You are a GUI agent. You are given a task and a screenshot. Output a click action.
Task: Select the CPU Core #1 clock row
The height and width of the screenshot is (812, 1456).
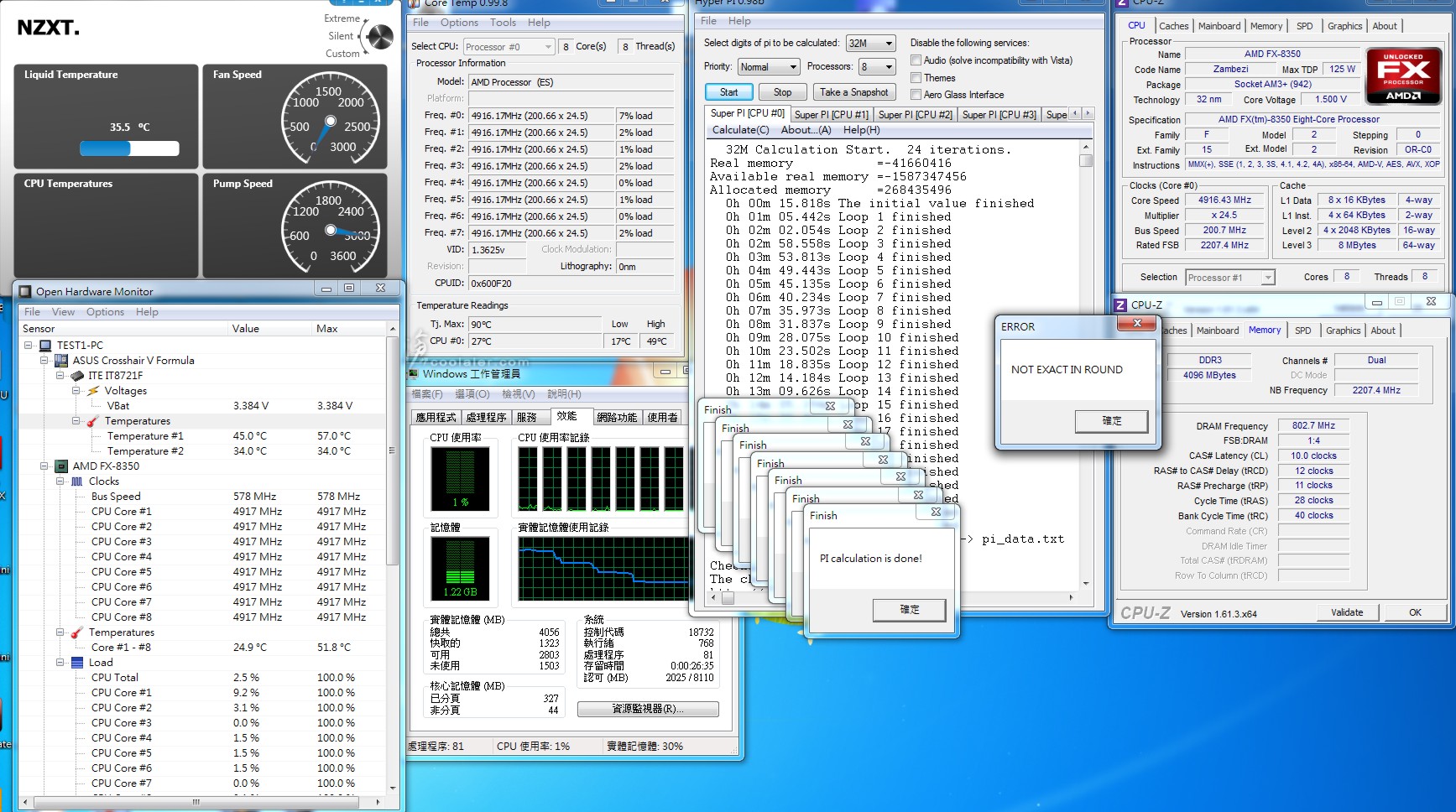[201, 511]
